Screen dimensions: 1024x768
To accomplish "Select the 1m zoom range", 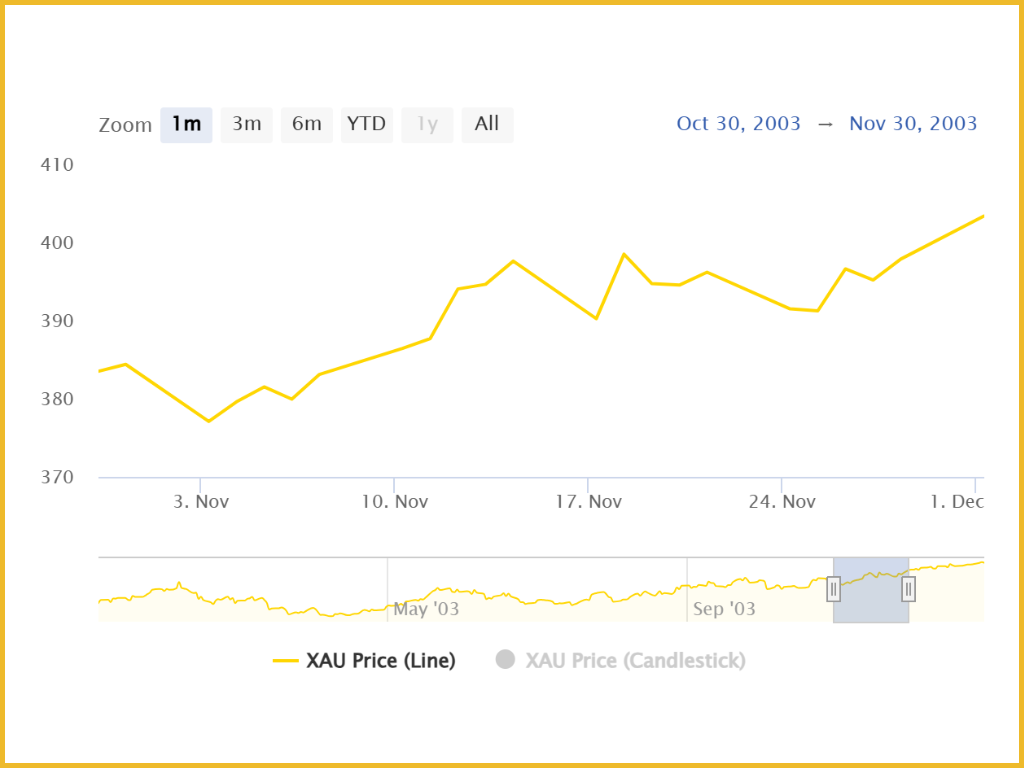I will (186, 125).
